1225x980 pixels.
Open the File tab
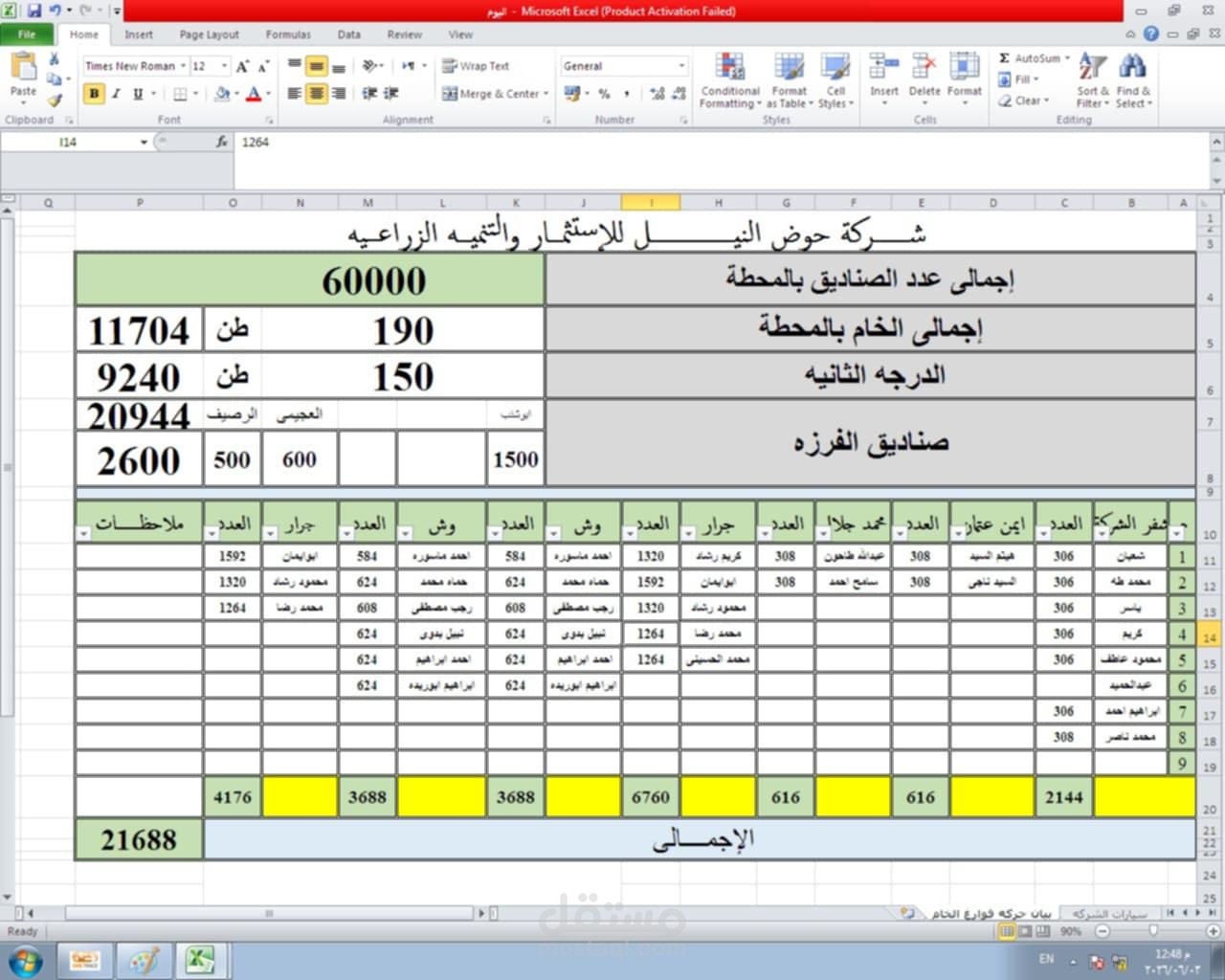[x=27, y=34]
